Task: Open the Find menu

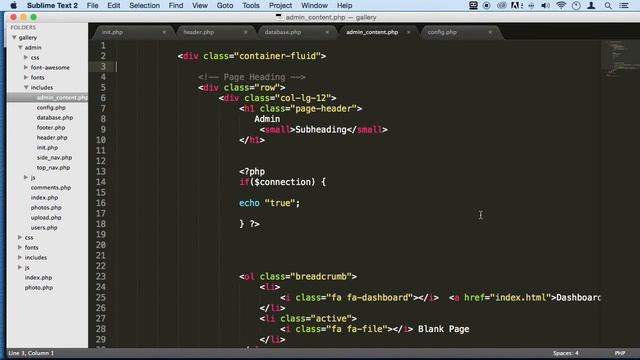Action: 176,6
